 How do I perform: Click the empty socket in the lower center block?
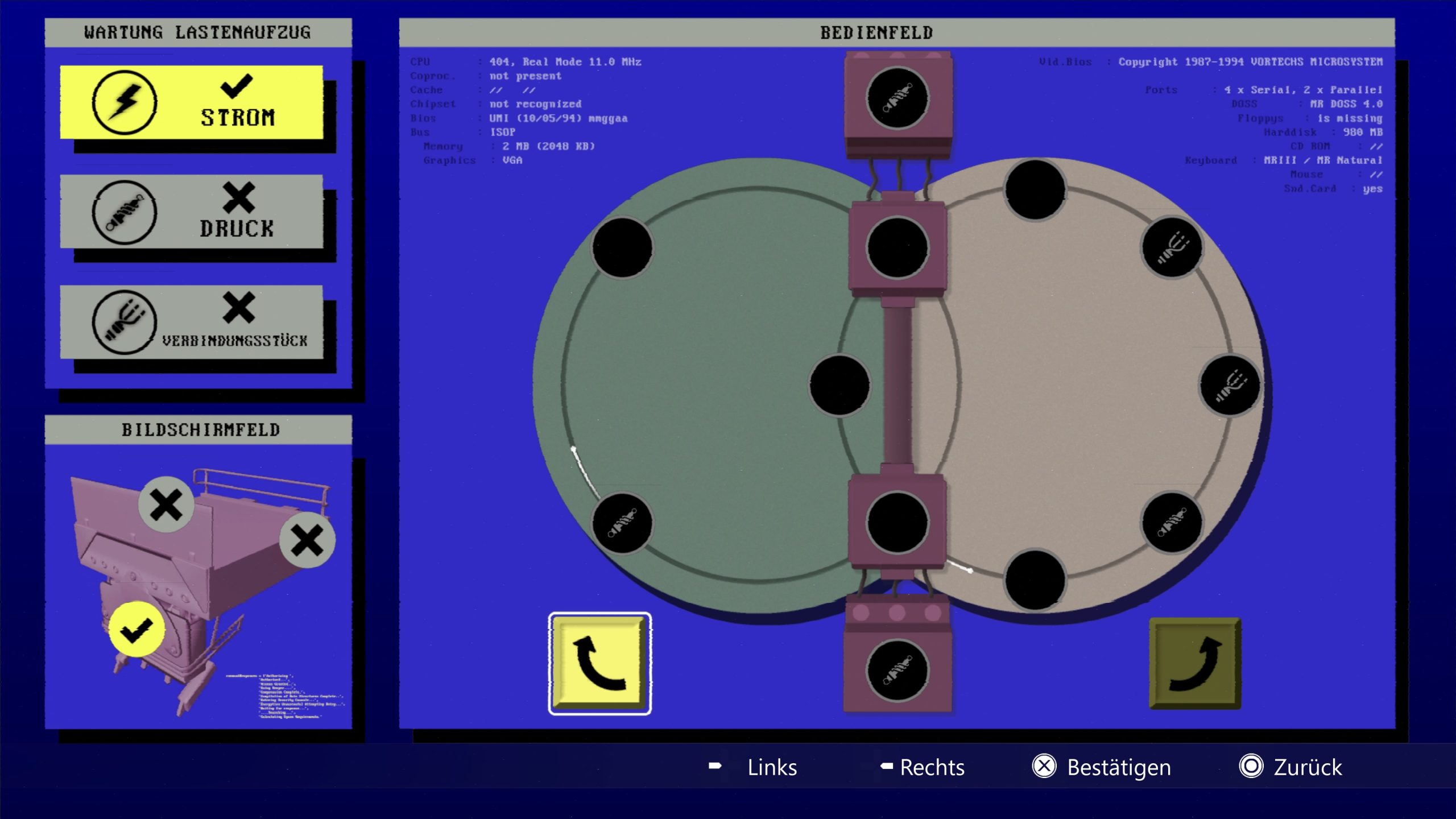(897, 523)
